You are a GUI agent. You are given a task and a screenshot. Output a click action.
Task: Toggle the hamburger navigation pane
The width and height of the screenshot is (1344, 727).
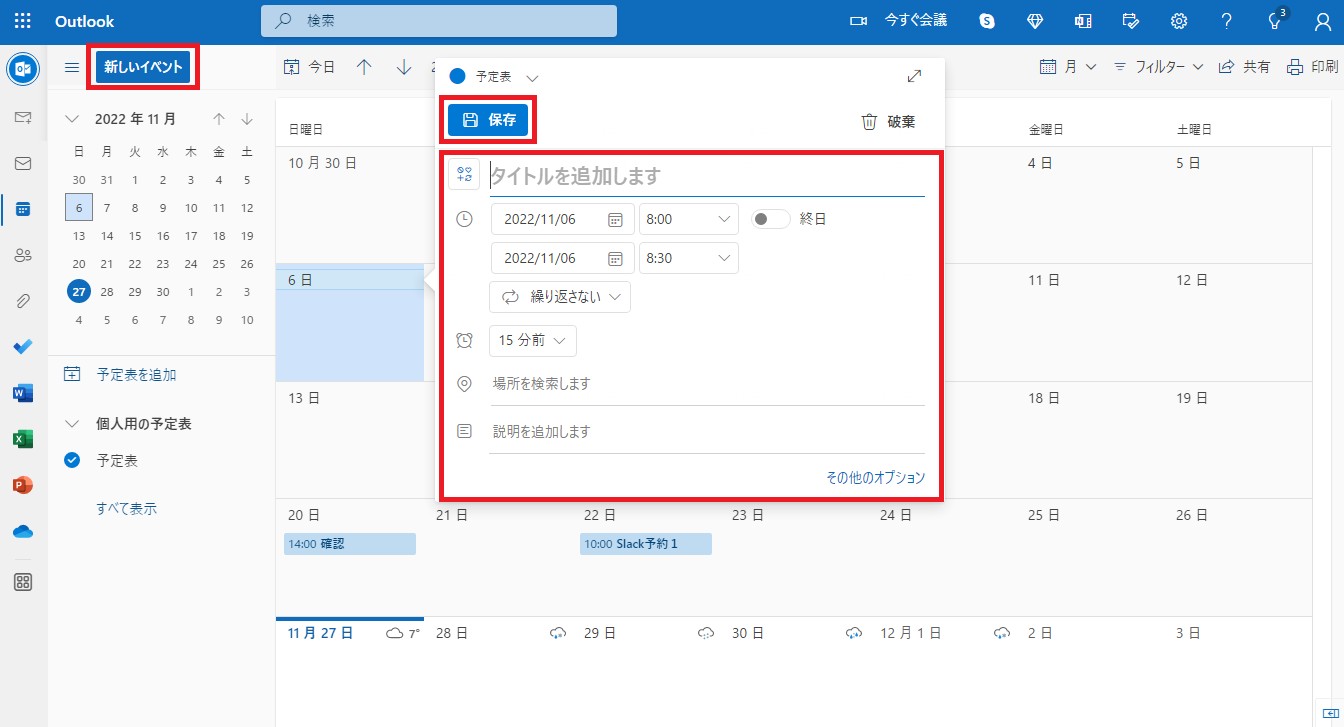tap(72, 67)
